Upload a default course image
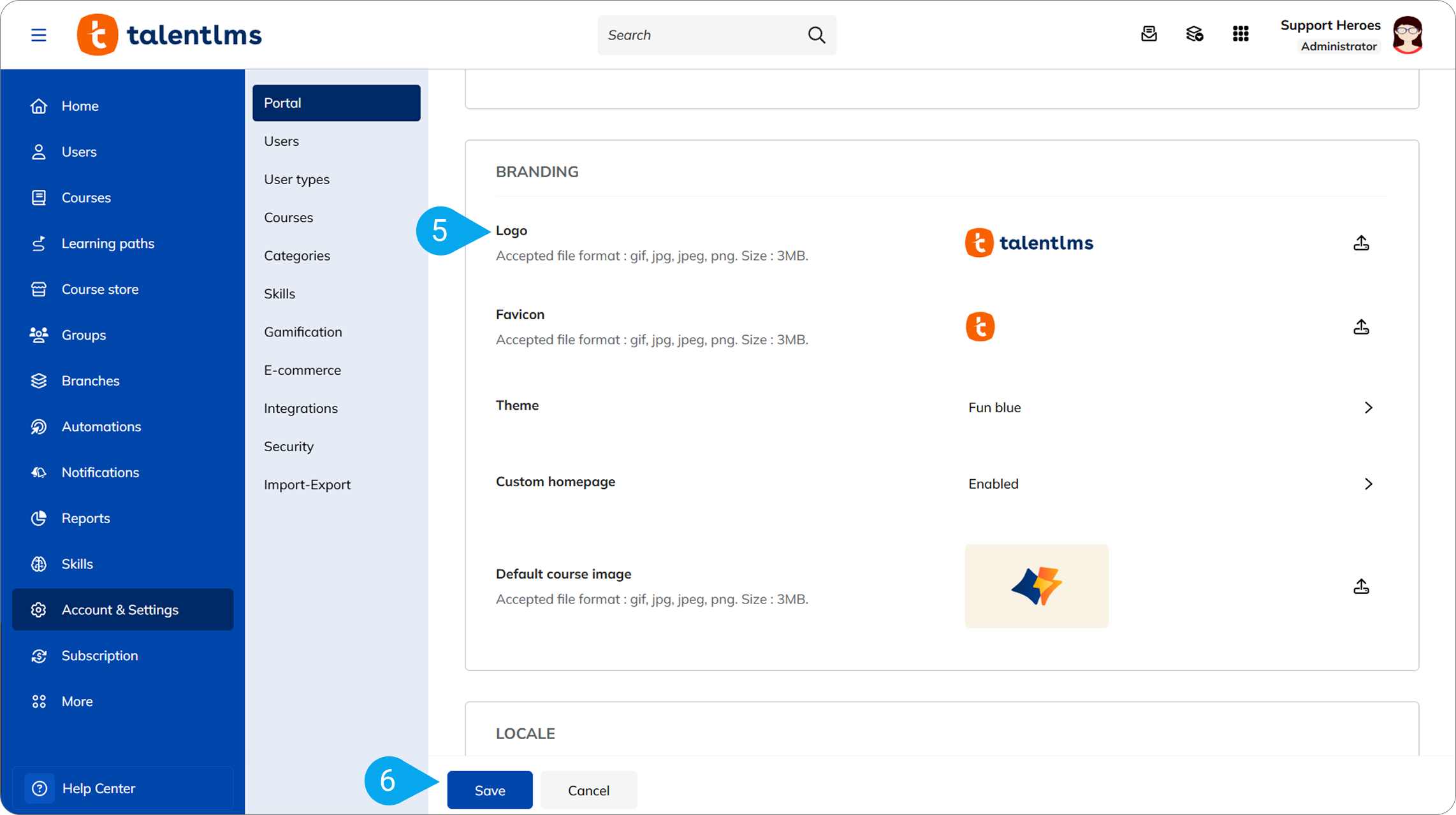The image size is (1456, 815). pos(1361,586)
